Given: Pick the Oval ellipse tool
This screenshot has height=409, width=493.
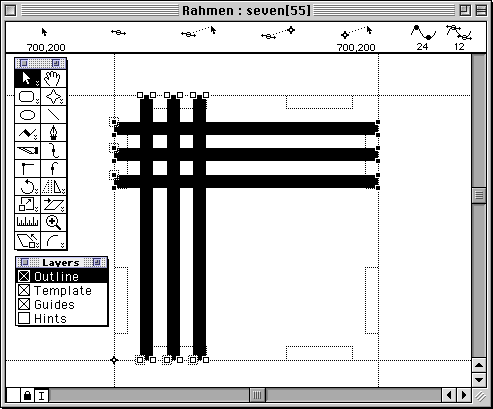Looking at the screenshot, I should [x=28, y=115].
